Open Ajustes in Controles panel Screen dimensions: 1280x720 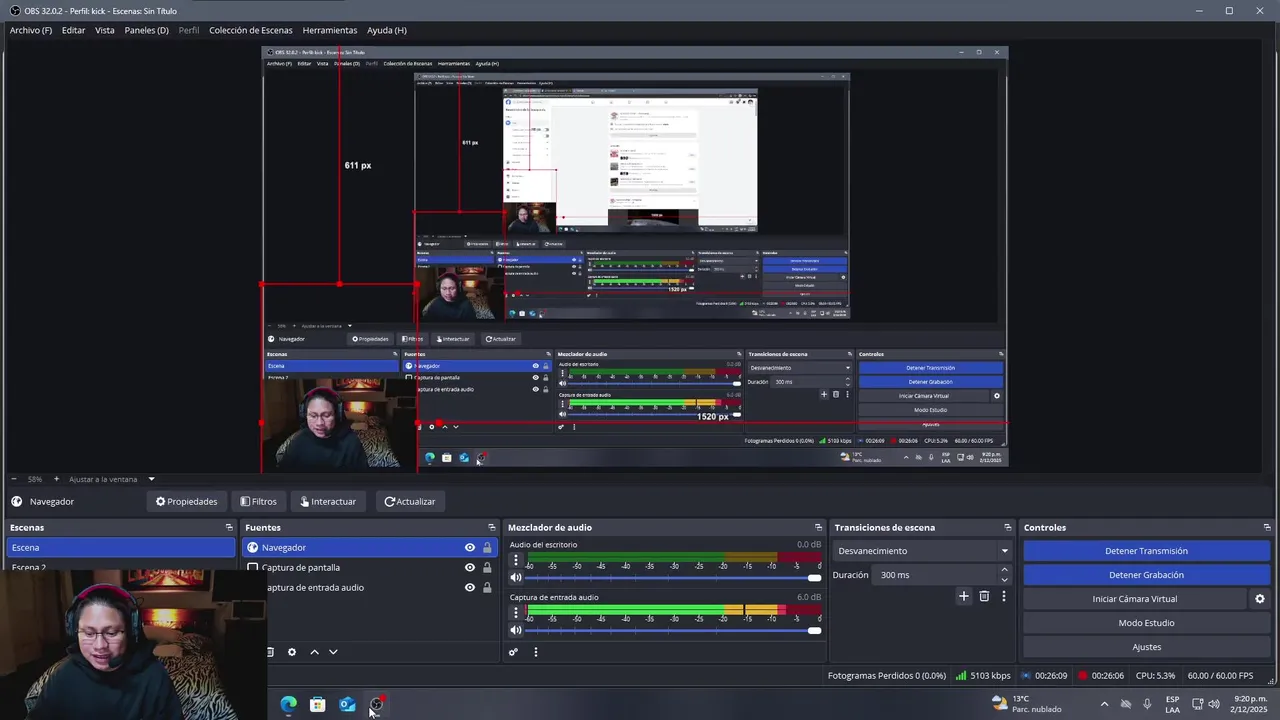pyautogui.click(x=1146, y=647)
